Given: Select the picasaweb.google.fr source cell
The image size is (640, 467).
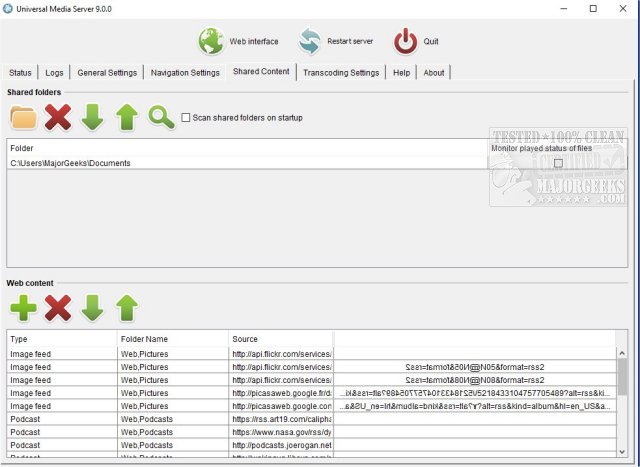Looking at the screenshot, I should pyautogui.click(x=281, y=393).
